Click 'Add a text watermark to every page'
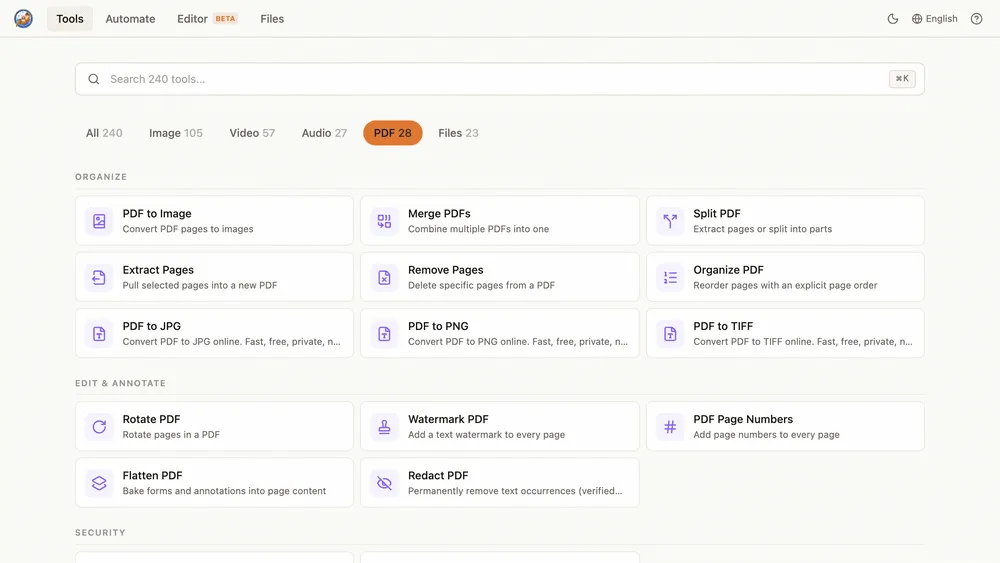This screenshot has width=1000, height=563. 487,435
